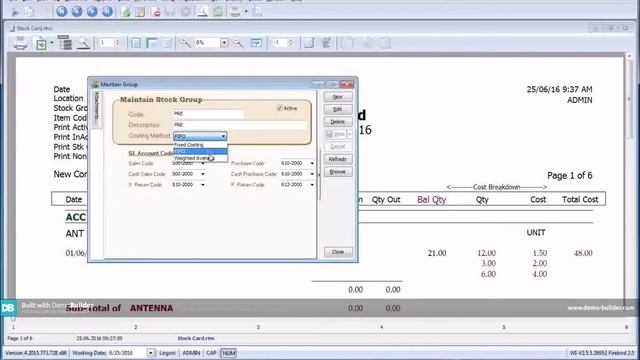The width and height of the screenshot is (640, 360).
Task: Click the CAP indicator in status bar
Action: point(211,353)
